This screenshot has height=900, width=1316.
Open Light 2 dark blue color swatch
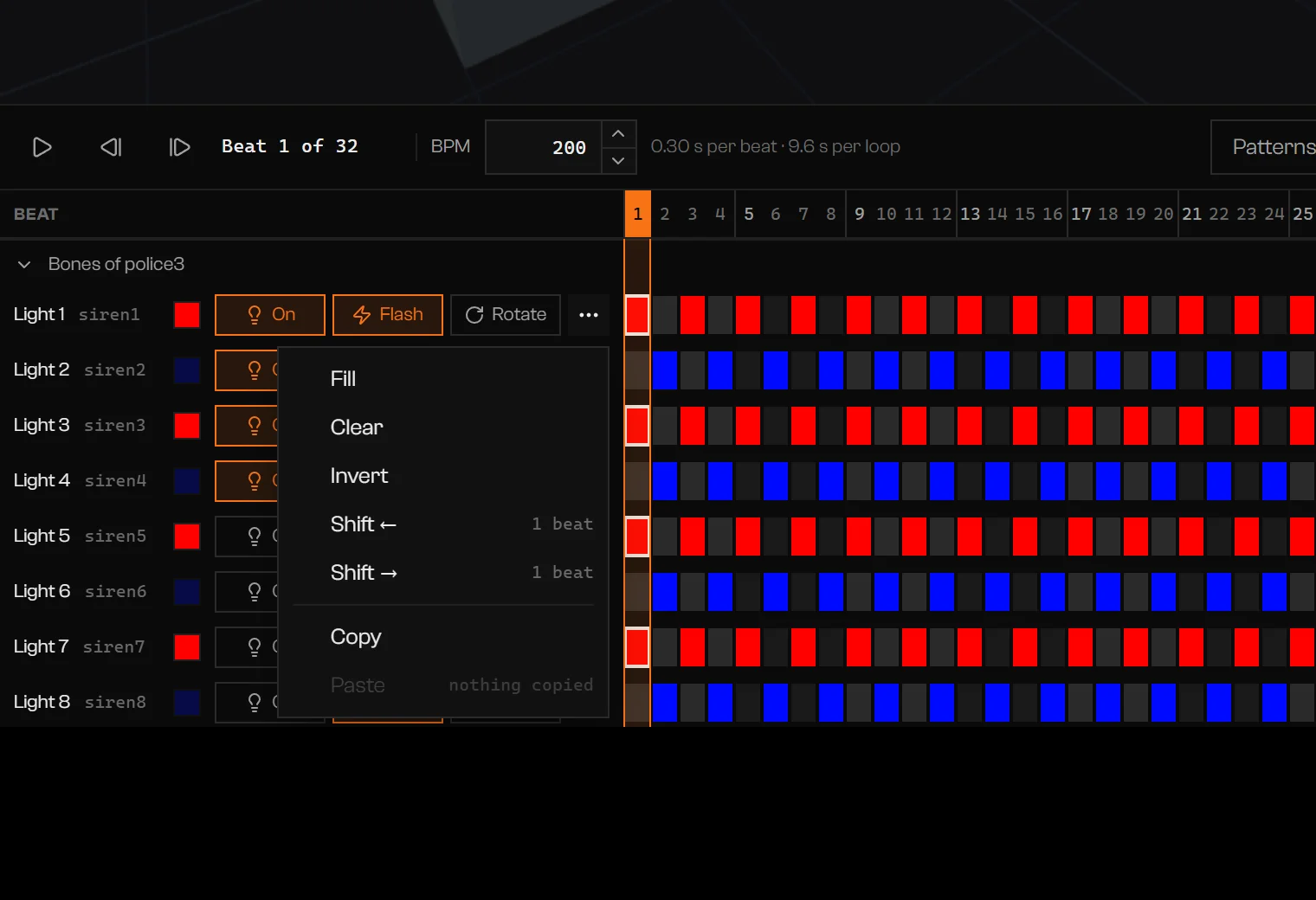[x=187, y=370]
